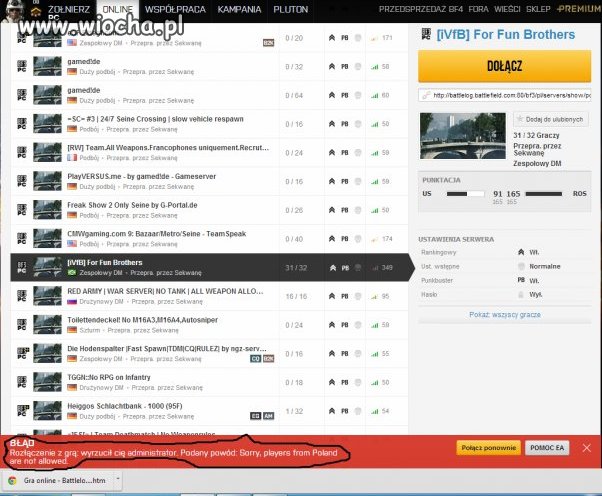Viewport: 602px width, 496px height.
Task: Click the DOŁĄCZ join button
Action: [x=504, y=66]
